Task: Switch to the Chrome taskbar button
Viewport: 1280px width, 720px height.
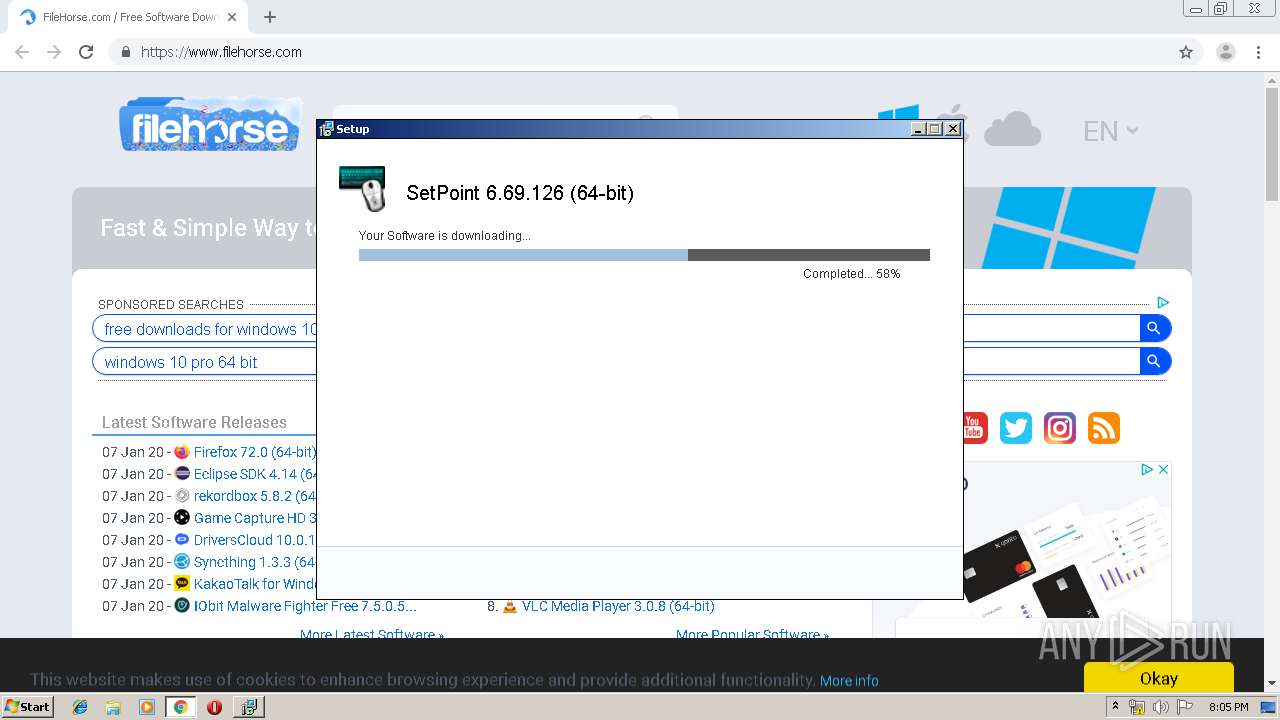Action: pyautogui.click(x=180, y=707)
